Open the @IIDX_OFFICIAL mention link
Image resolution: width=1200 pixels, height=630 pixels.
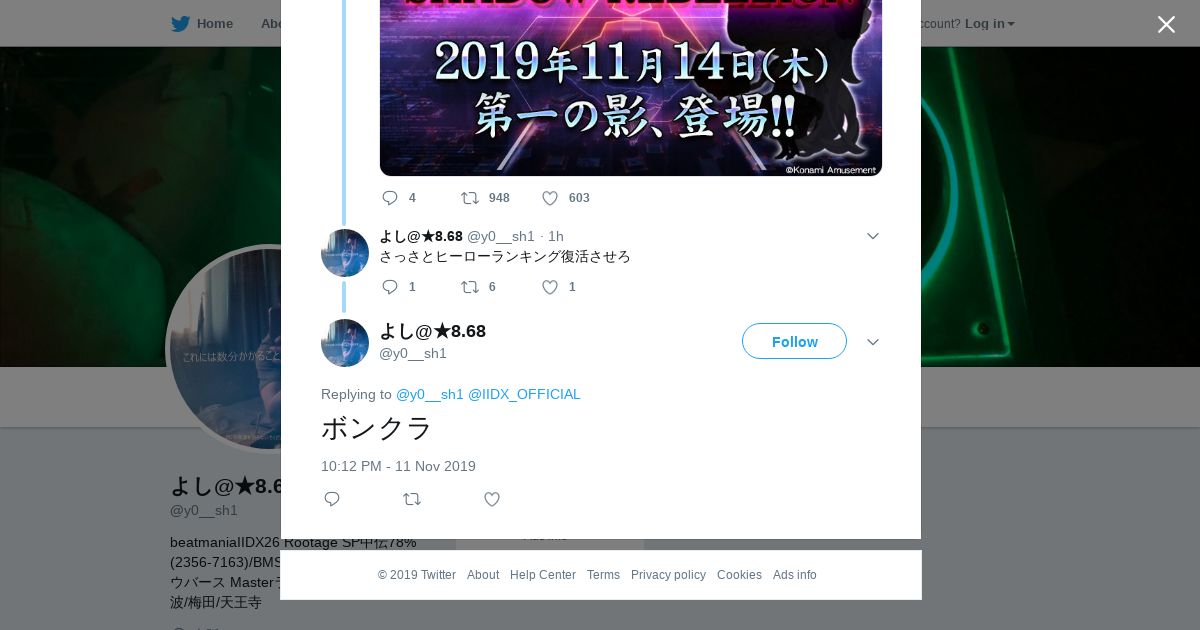[524, 394]
